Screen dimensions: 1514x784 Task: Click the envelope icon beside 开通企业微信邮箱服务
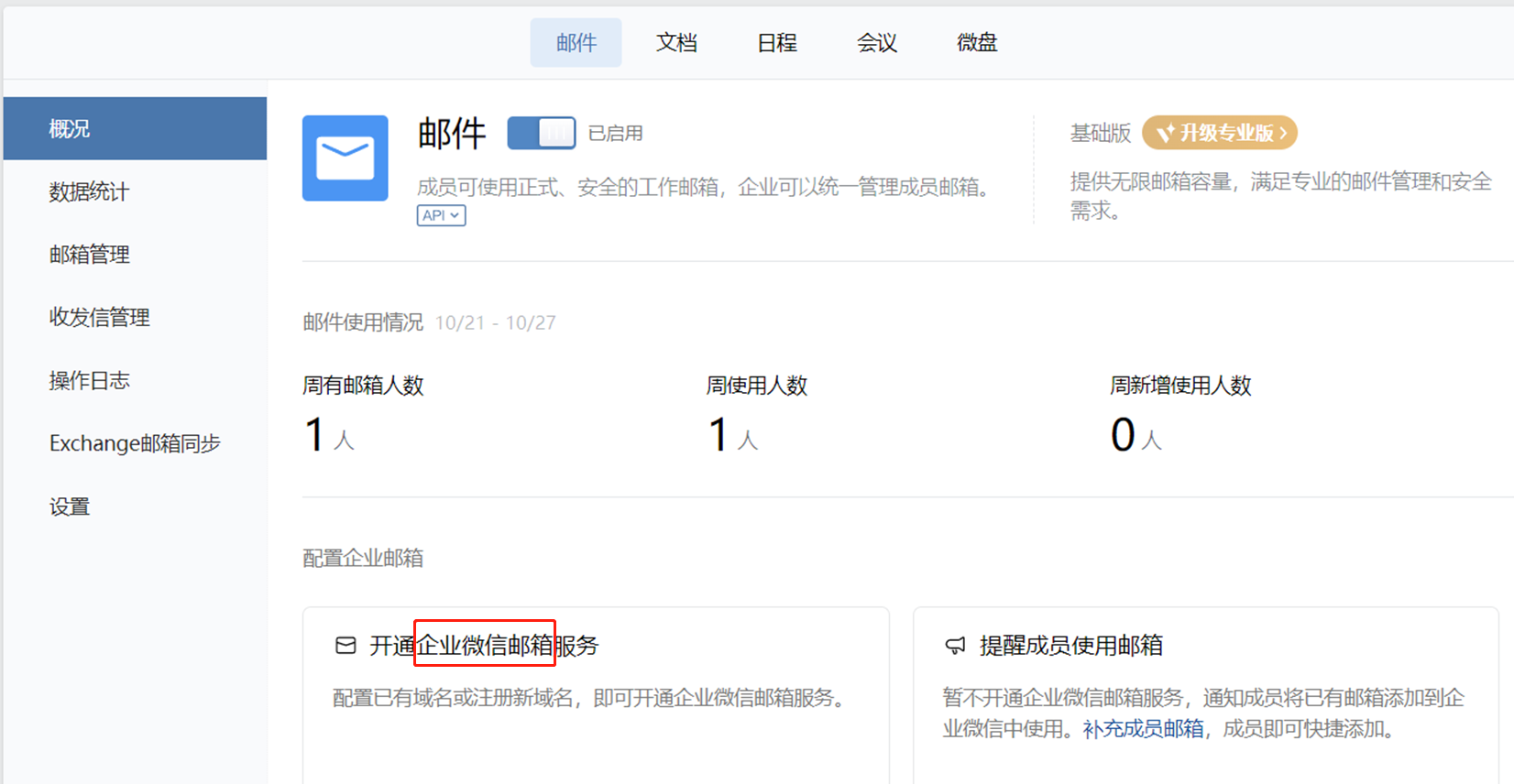(x=346, y=646)
